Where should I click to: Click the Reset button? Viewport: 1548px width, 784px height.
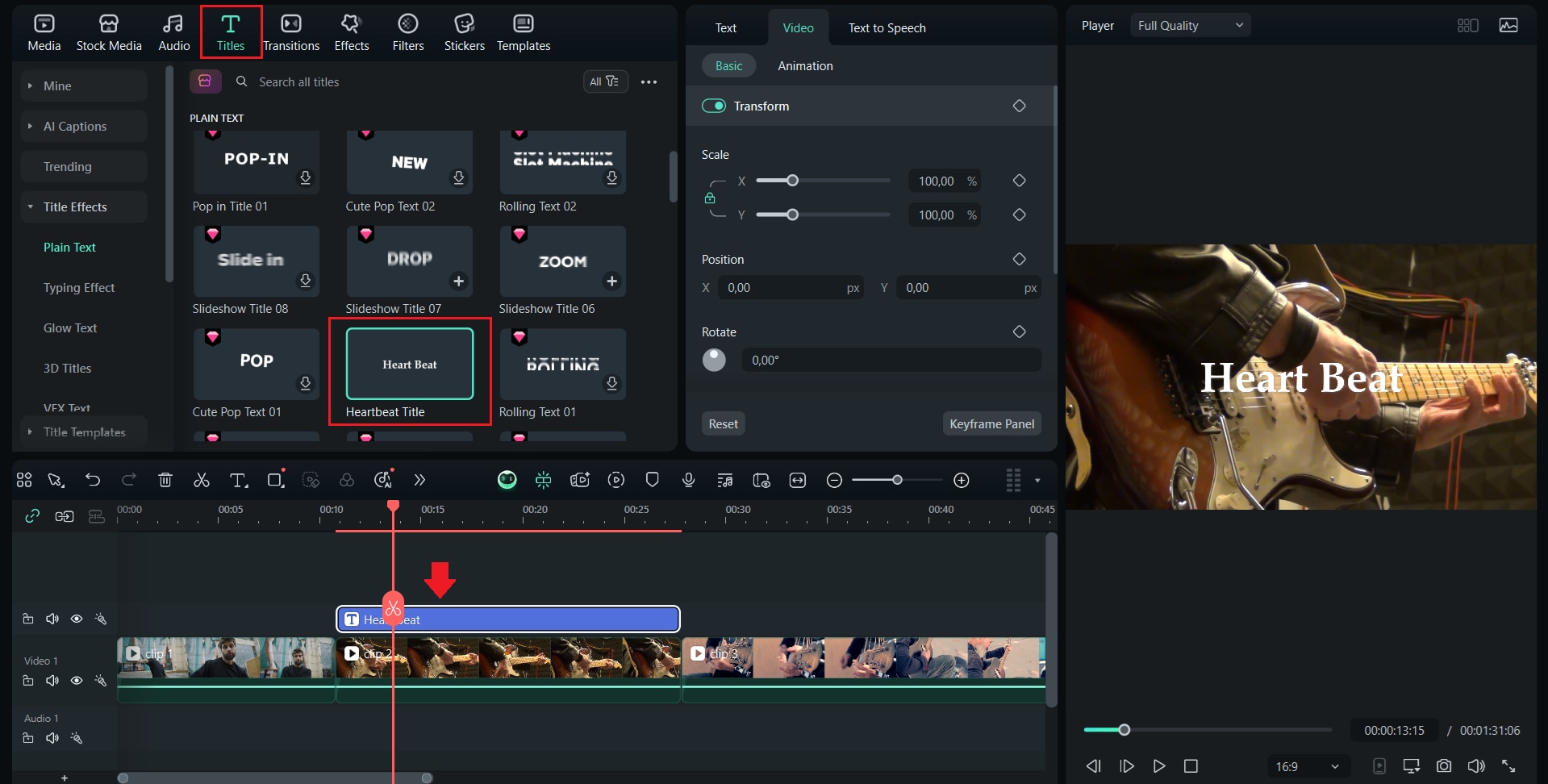pos(723,423)
